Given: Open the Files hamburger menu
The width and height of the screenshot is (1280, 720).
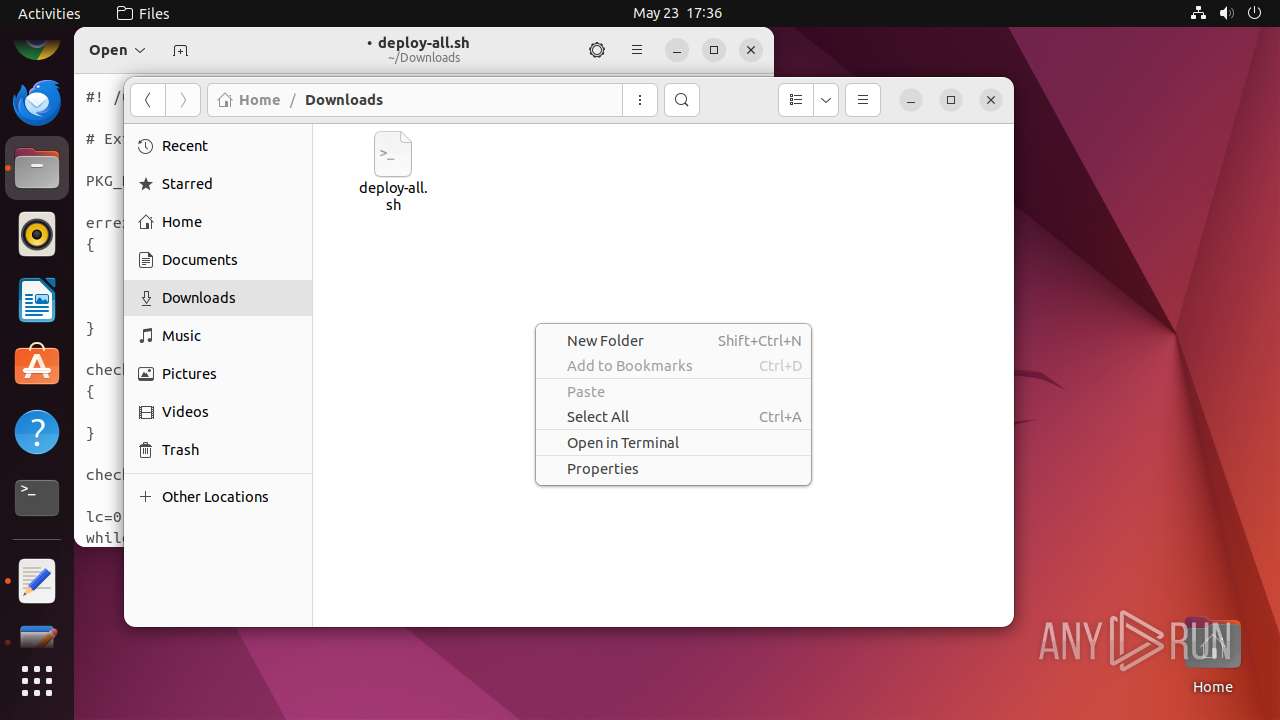Looking at the screenshot, I should point(863,100).
